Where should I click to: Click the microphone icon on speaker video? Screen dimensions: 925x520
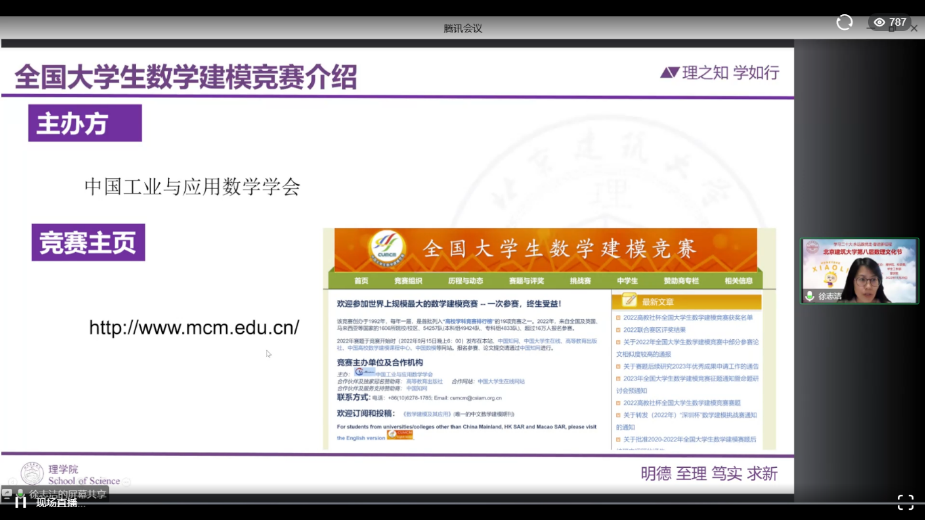click(x=810, y=296)
